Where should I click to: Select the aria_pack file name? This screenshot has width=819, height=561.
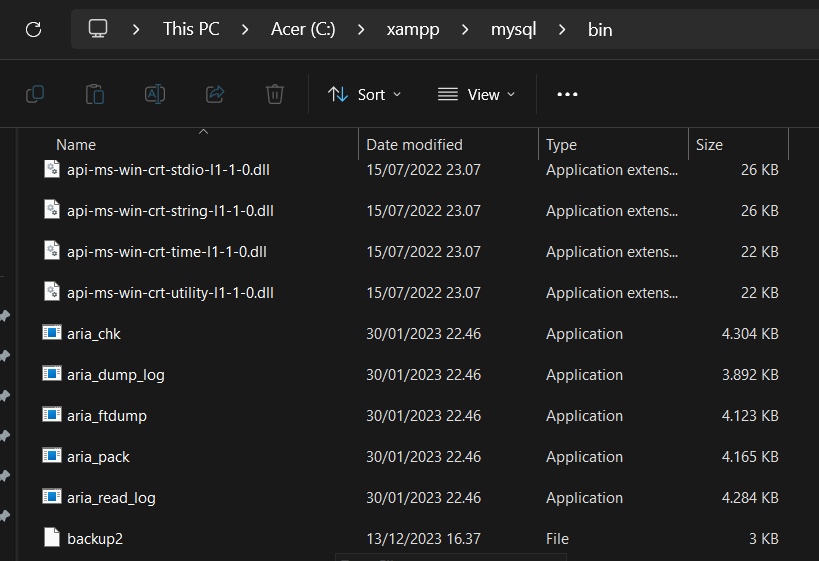(98, 457)
